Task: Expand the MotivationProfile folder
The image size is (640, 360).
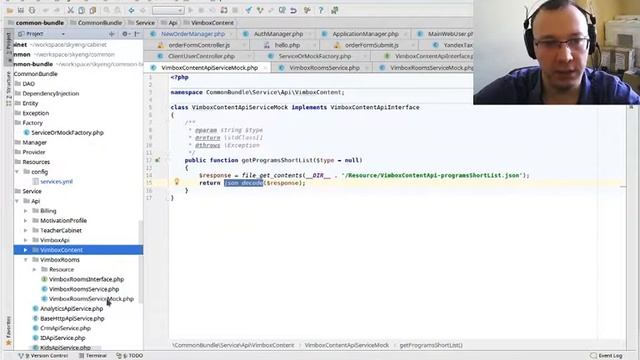Action: [25, 221]
